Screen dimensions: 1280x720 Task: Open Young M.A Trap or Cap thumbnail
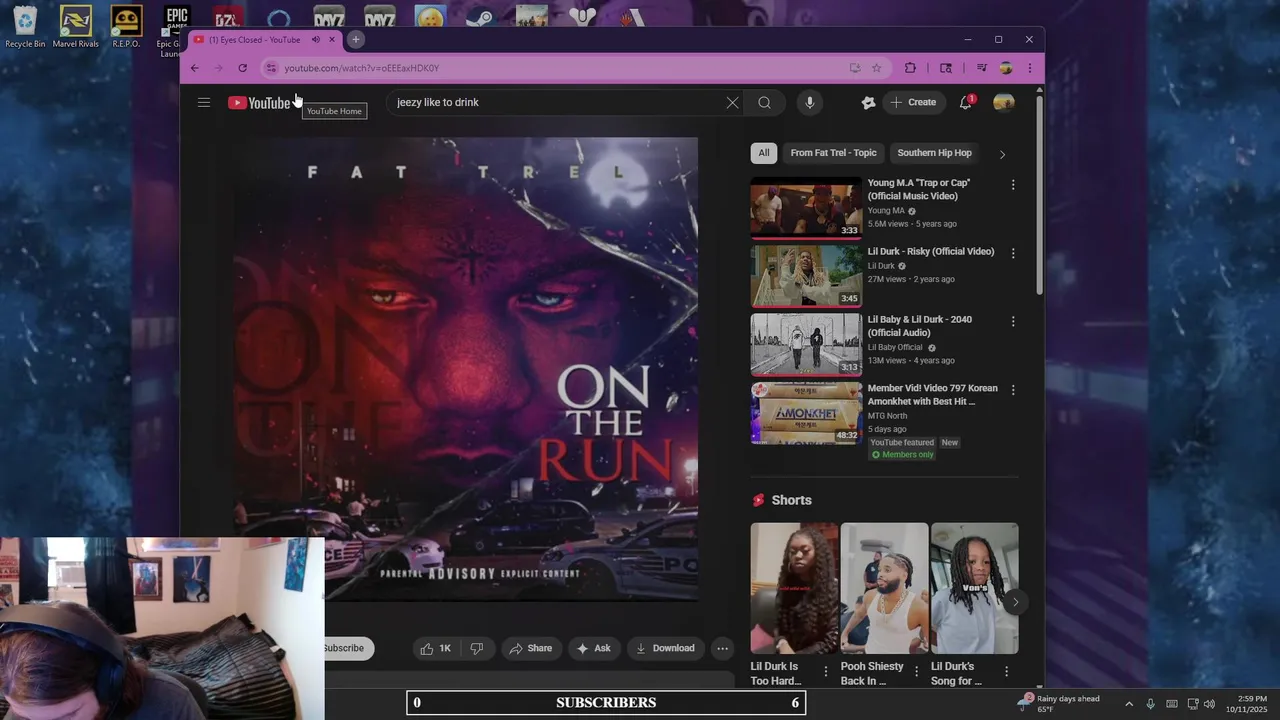(806, 209)
